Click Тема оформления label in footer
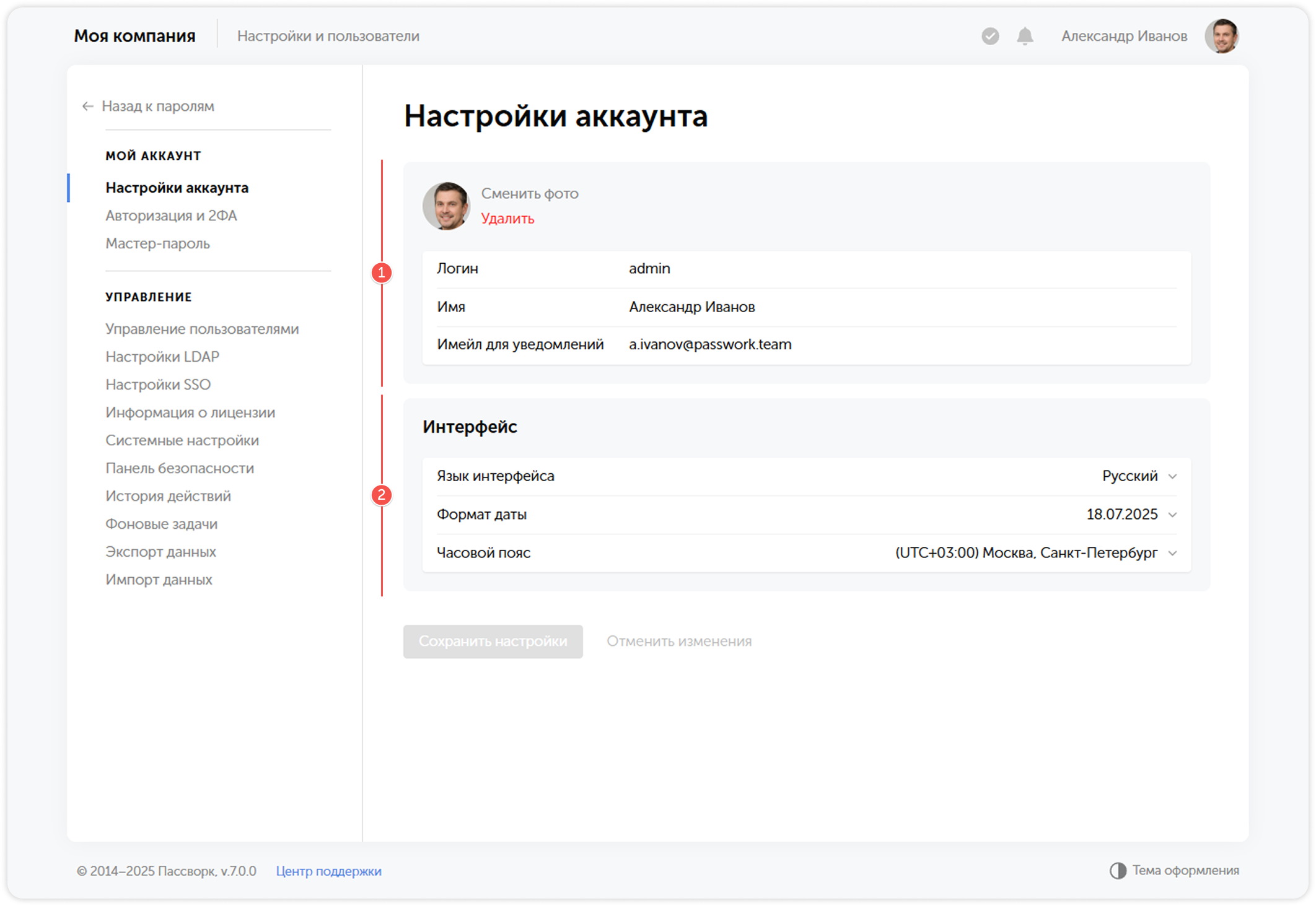The height and width of the screenshot is (906, 1316). (x=1186, y=870)
